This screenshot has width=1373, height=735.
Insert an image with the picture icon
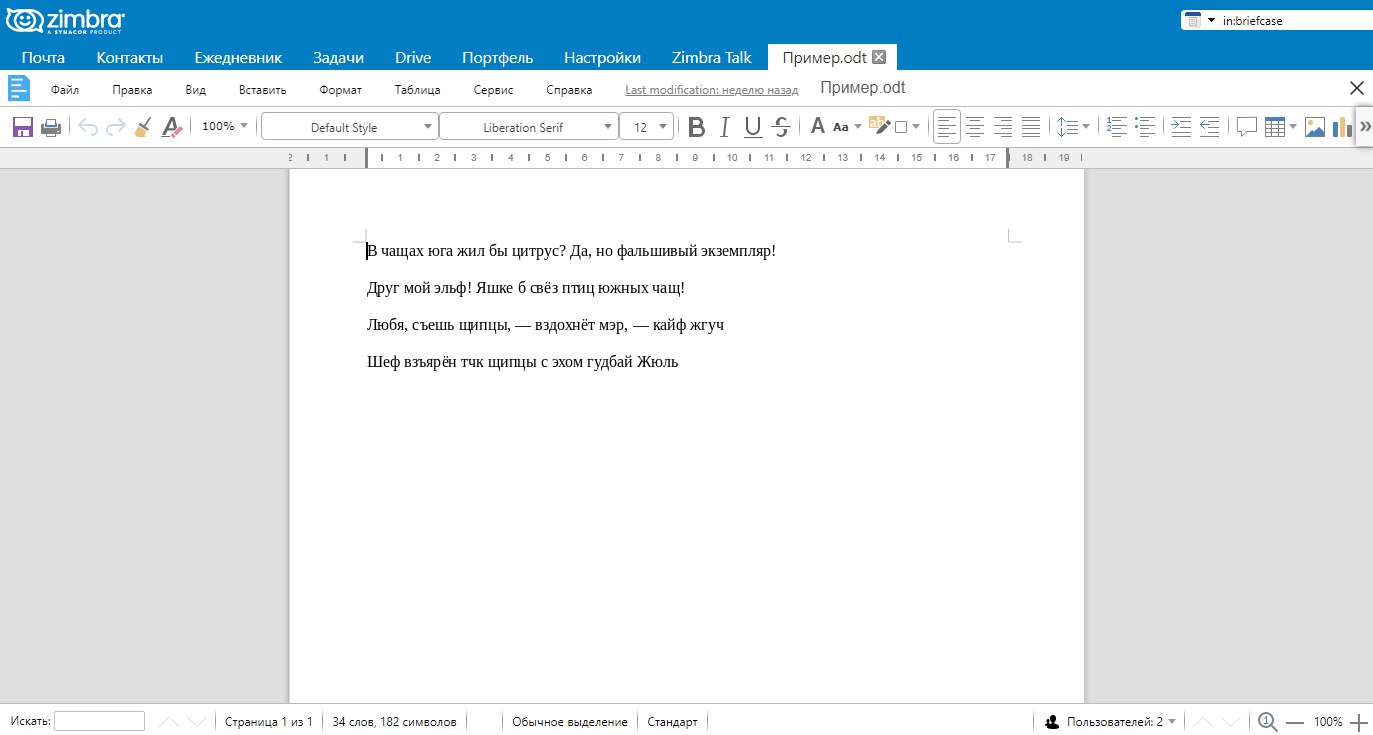1315,127
